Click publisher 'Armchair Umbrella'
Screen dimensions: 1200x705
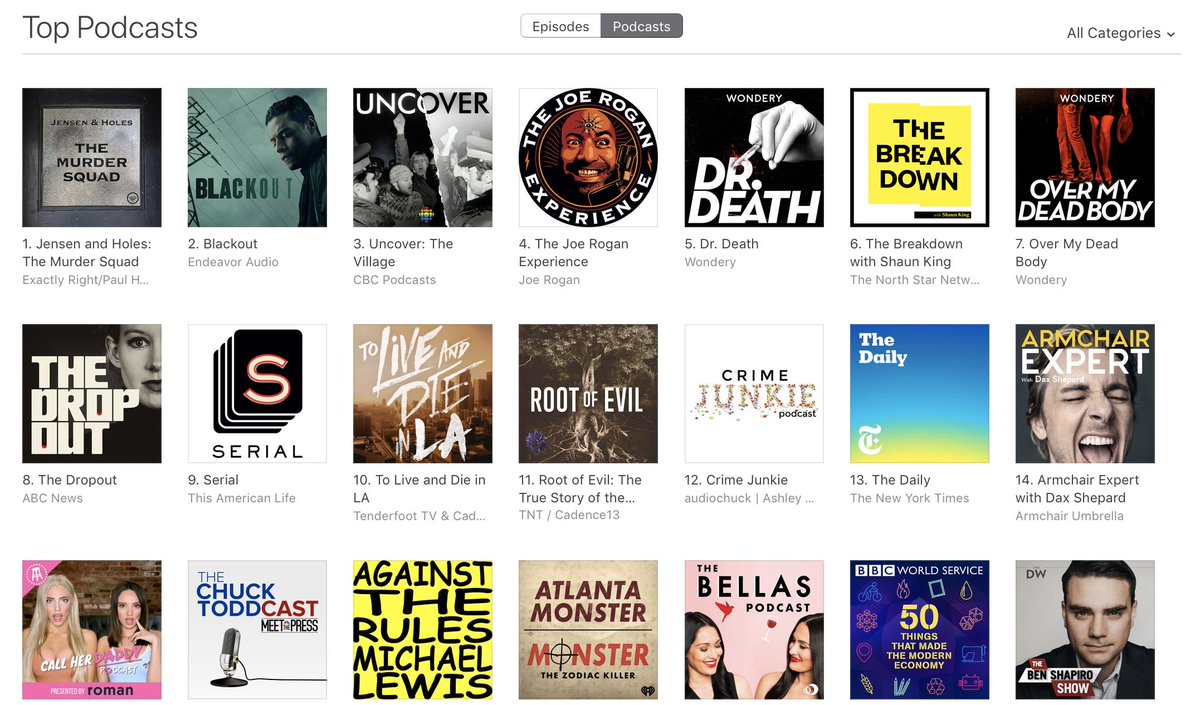1070,516
